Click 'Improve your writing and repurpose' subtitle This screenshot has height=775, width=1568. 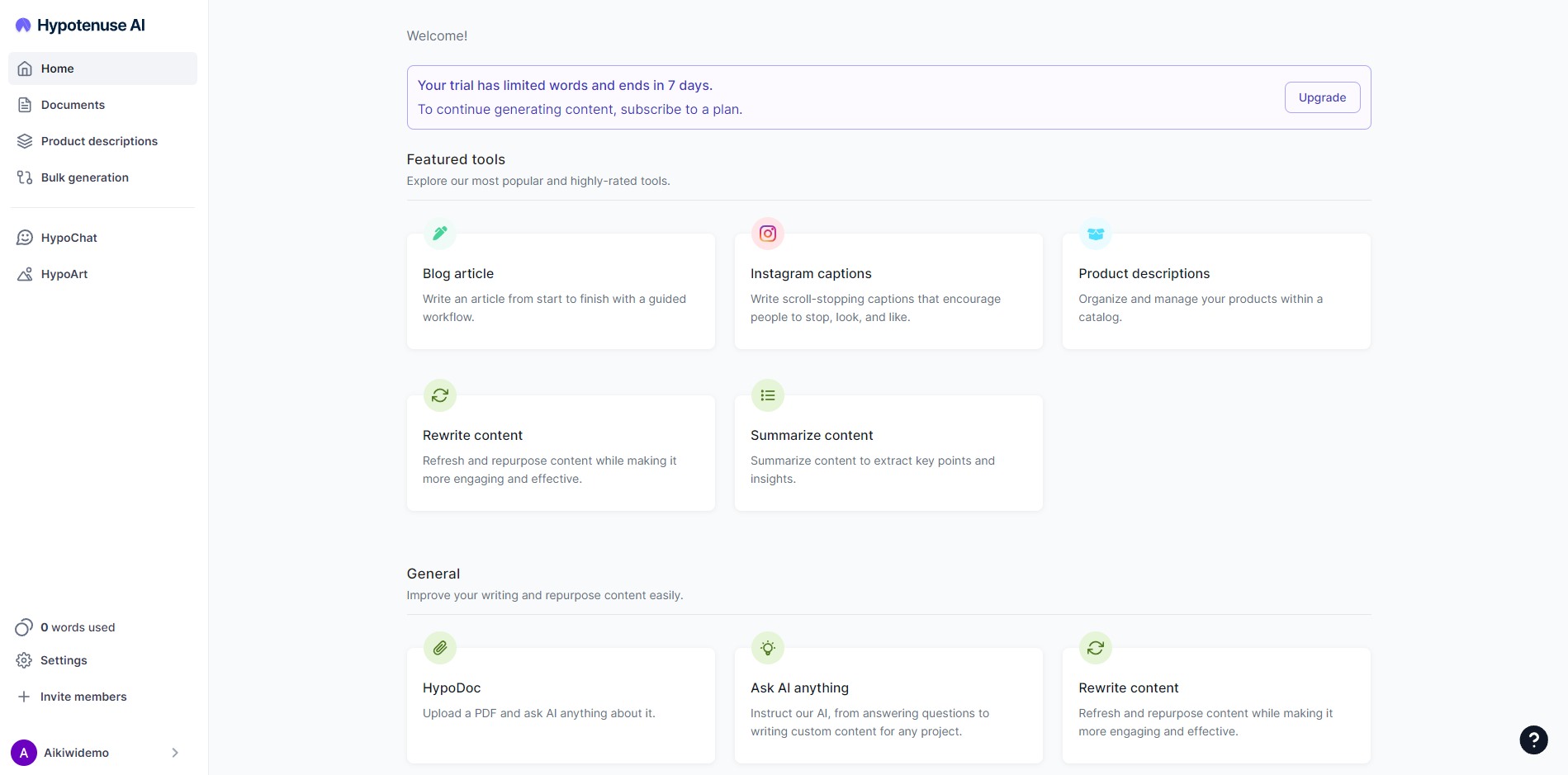pos(545,595)
